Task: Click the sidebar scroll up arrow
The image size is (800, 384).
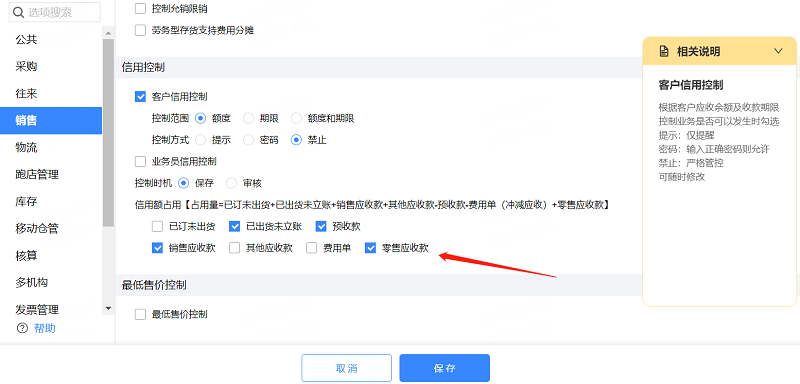Action: pos(108,33)
